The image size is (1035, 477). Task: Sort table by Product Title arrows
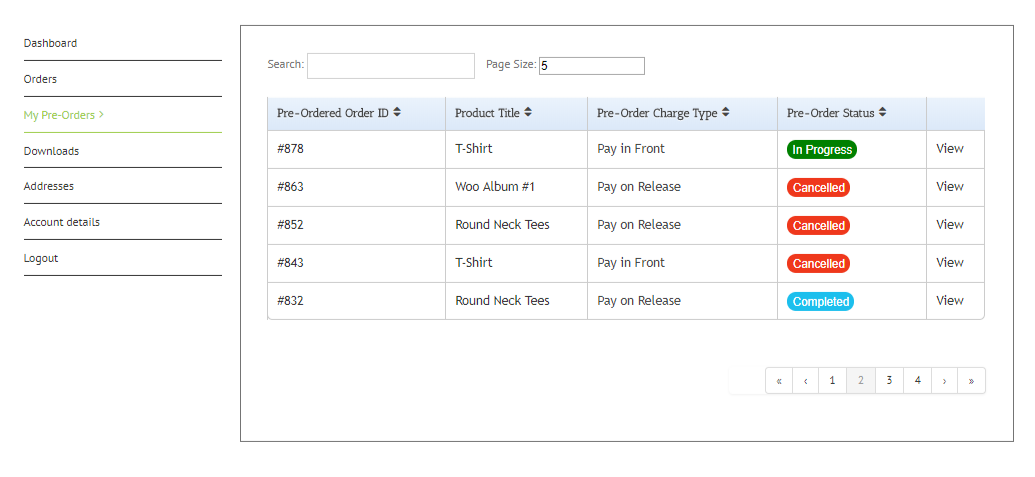[x=528, y=113]
